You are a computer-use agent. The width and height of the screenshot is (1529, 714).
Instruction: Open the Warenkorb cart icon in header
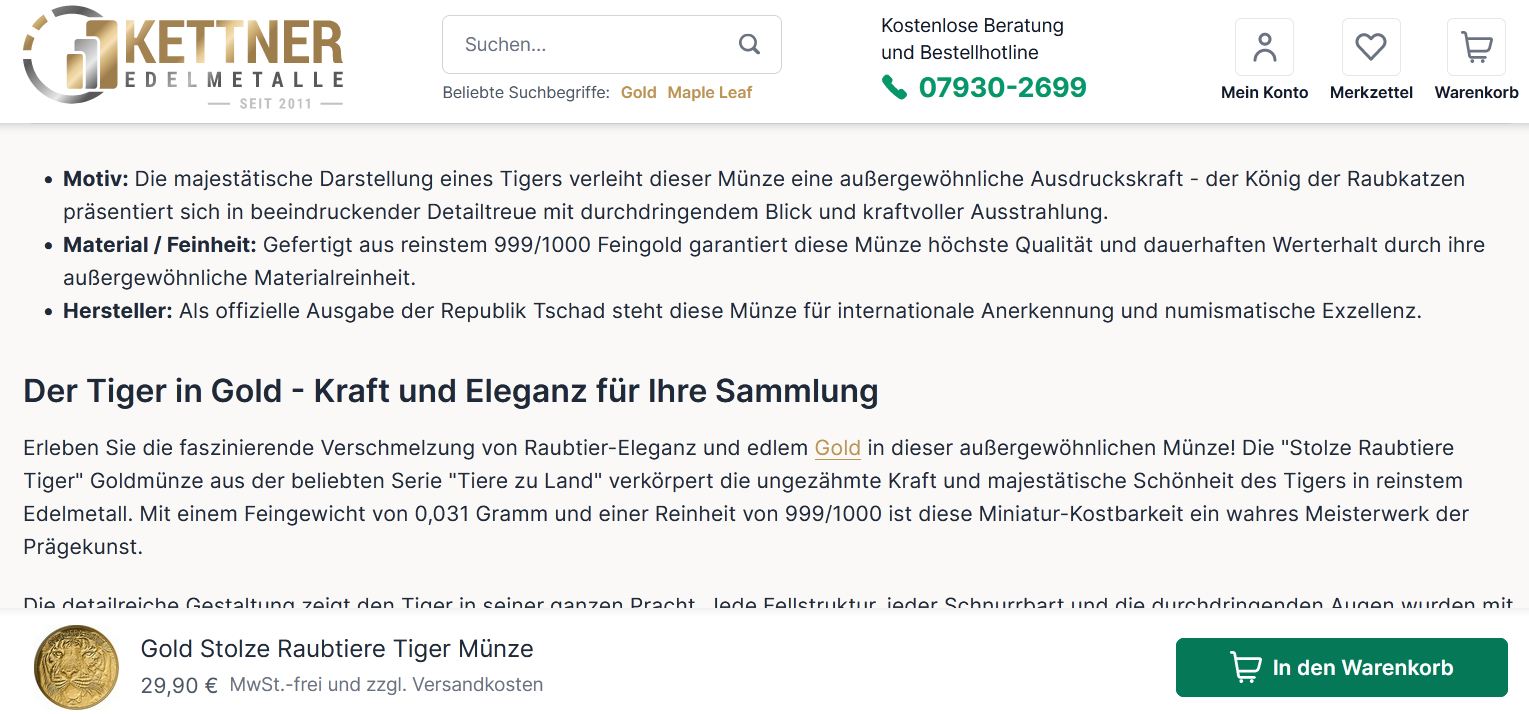point(1476,47)
